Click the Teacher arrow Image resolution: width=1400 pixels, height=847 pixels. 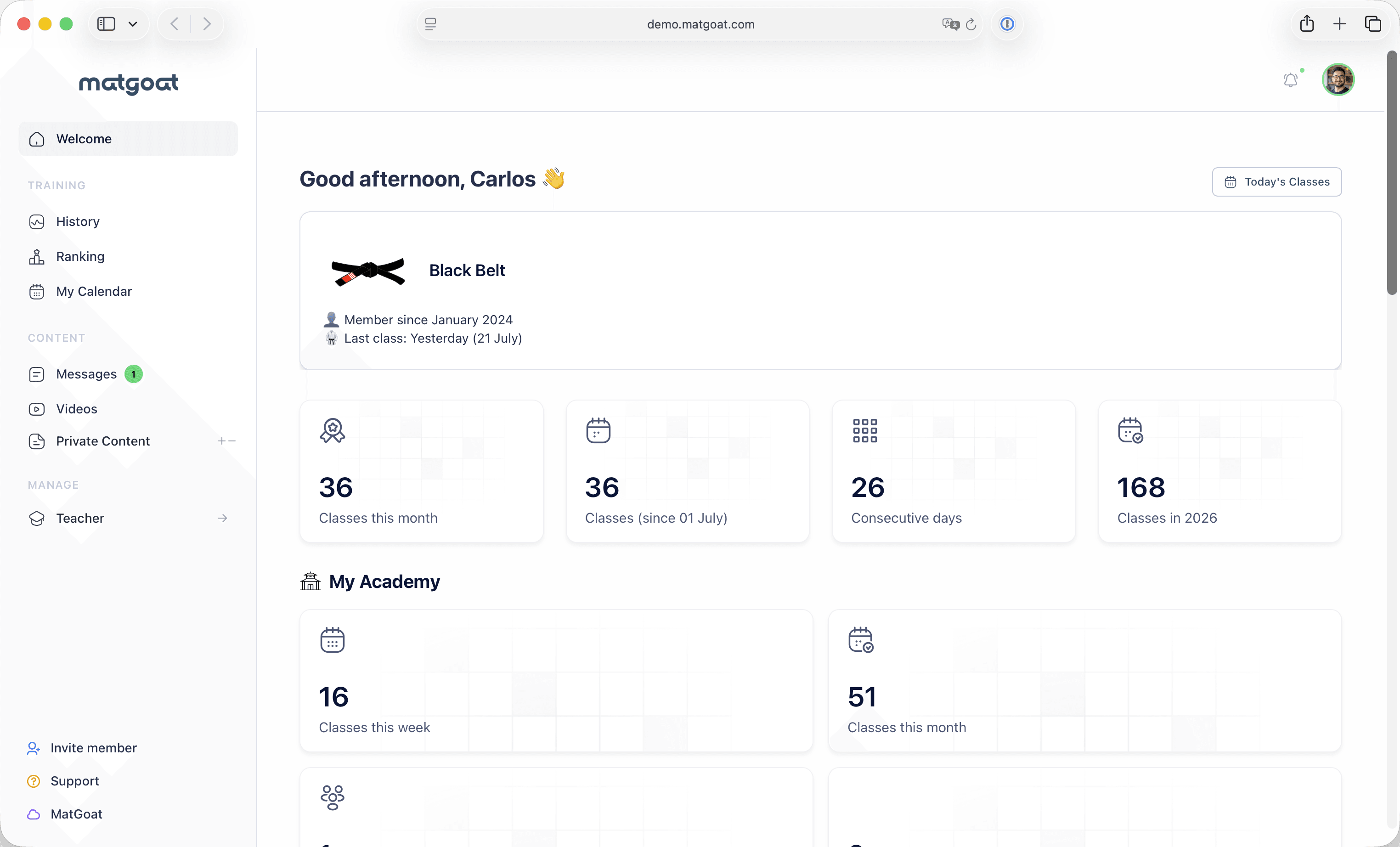tap(222, 518)
